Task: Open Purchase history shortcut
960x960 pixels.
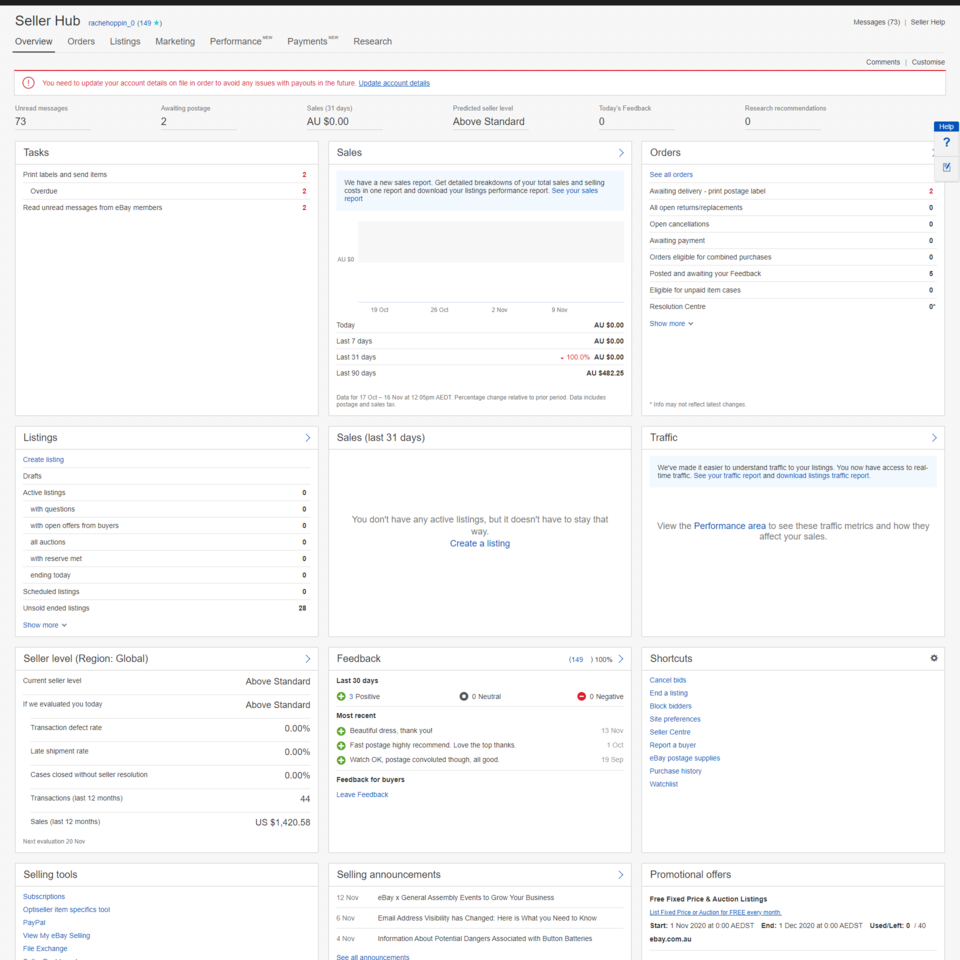Action: tap(675, 771)
